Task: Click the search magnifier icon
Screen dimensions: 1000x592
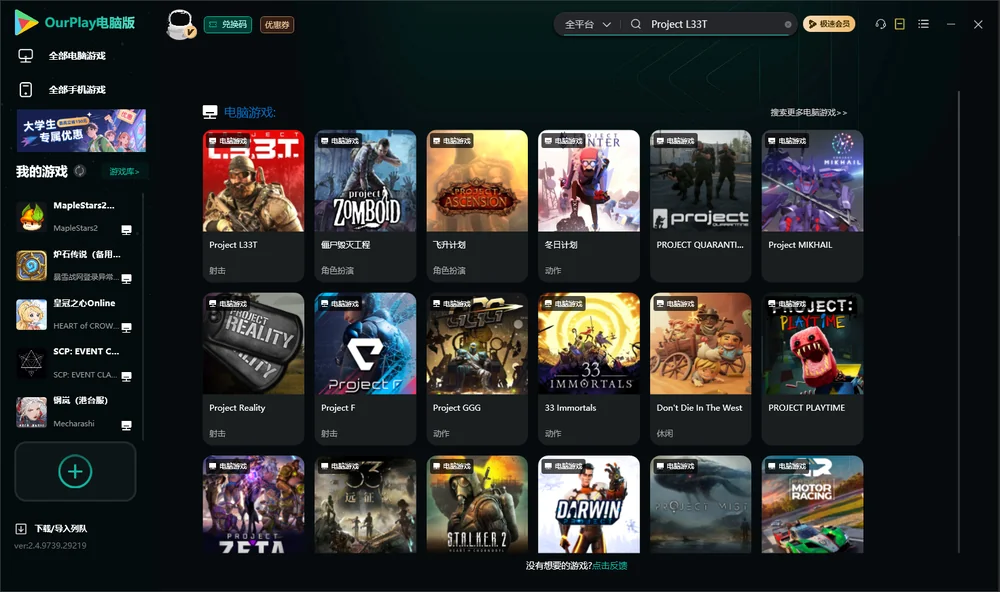Action: click(x=636, y=24)
